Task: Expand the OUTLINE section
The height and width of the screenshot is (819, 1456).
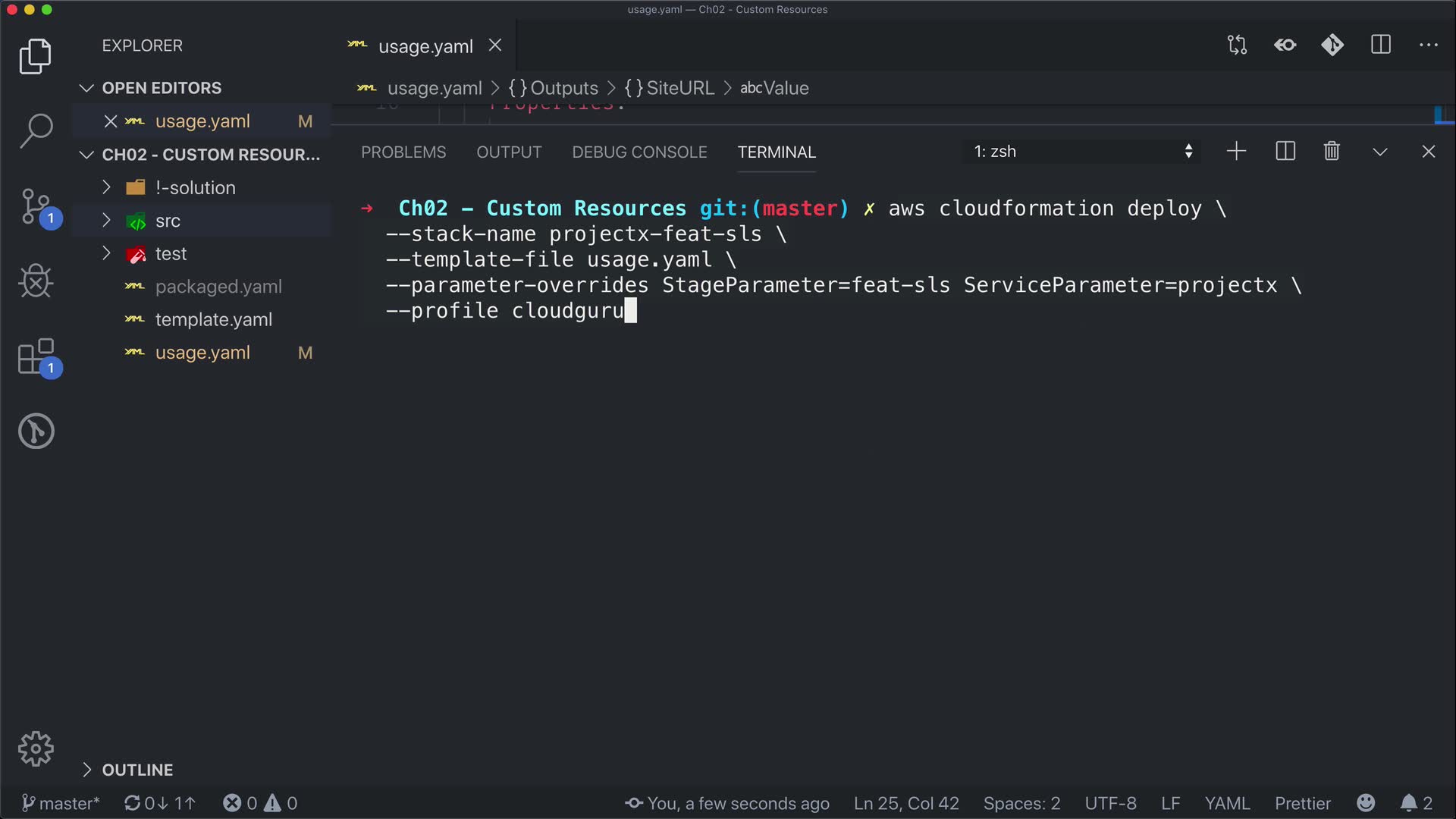Action: [x=137, y=770]
